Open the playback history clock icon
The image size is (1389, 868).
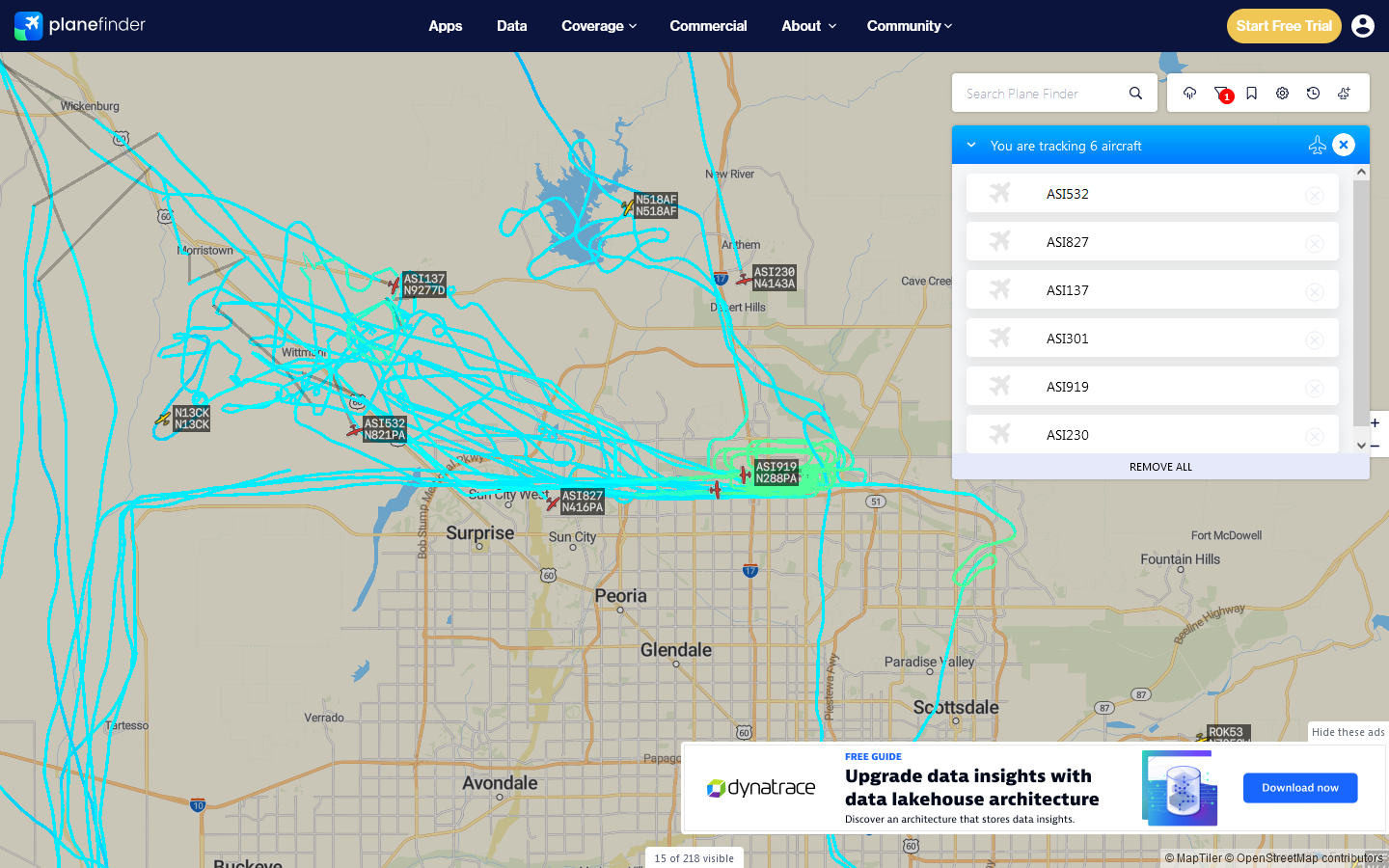[1313, 94]
